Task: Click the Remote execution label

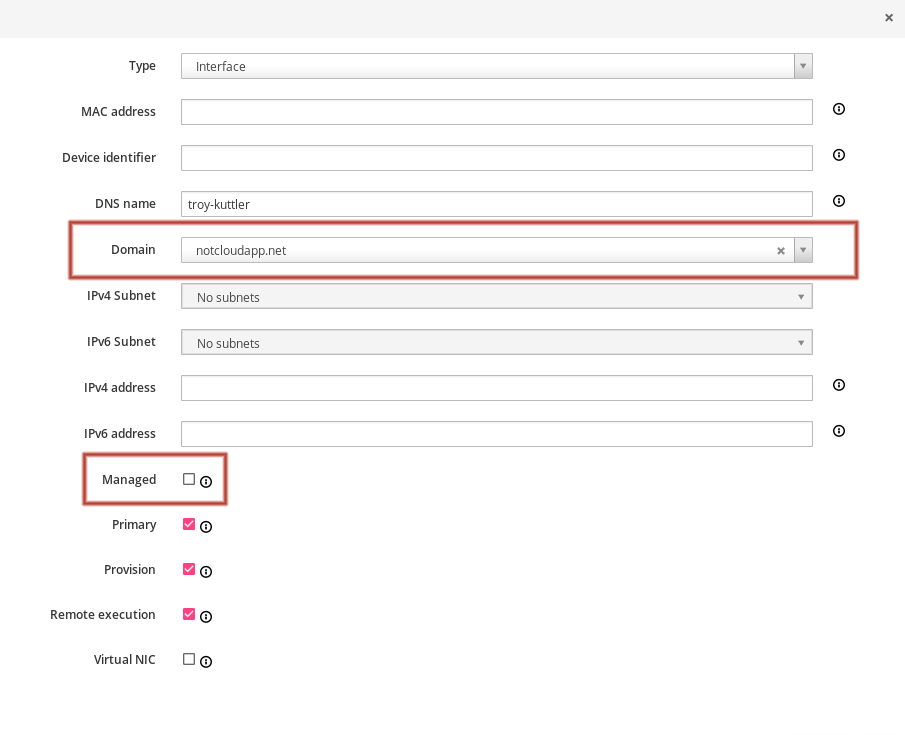Action: (x=103, y=614)
